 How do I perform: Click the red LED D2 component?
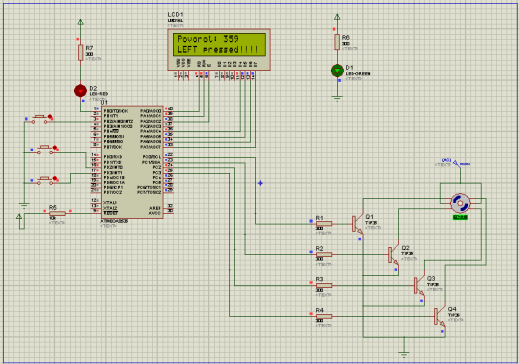80,91
